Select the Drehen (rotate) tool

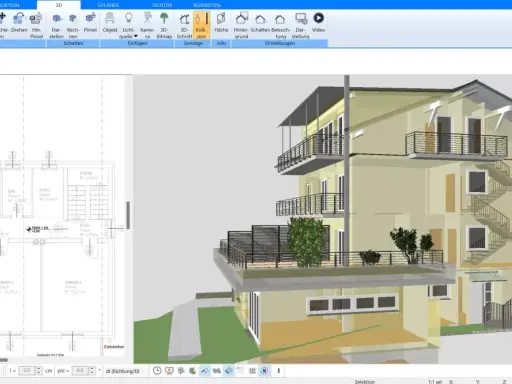19,23
